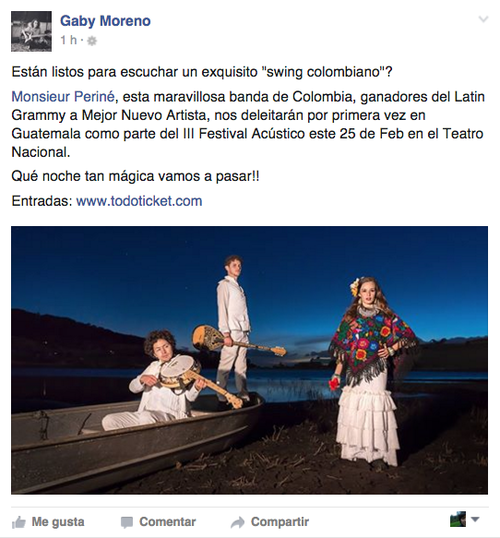Click the speech bubble Comentar icon

tap(127, 522)
